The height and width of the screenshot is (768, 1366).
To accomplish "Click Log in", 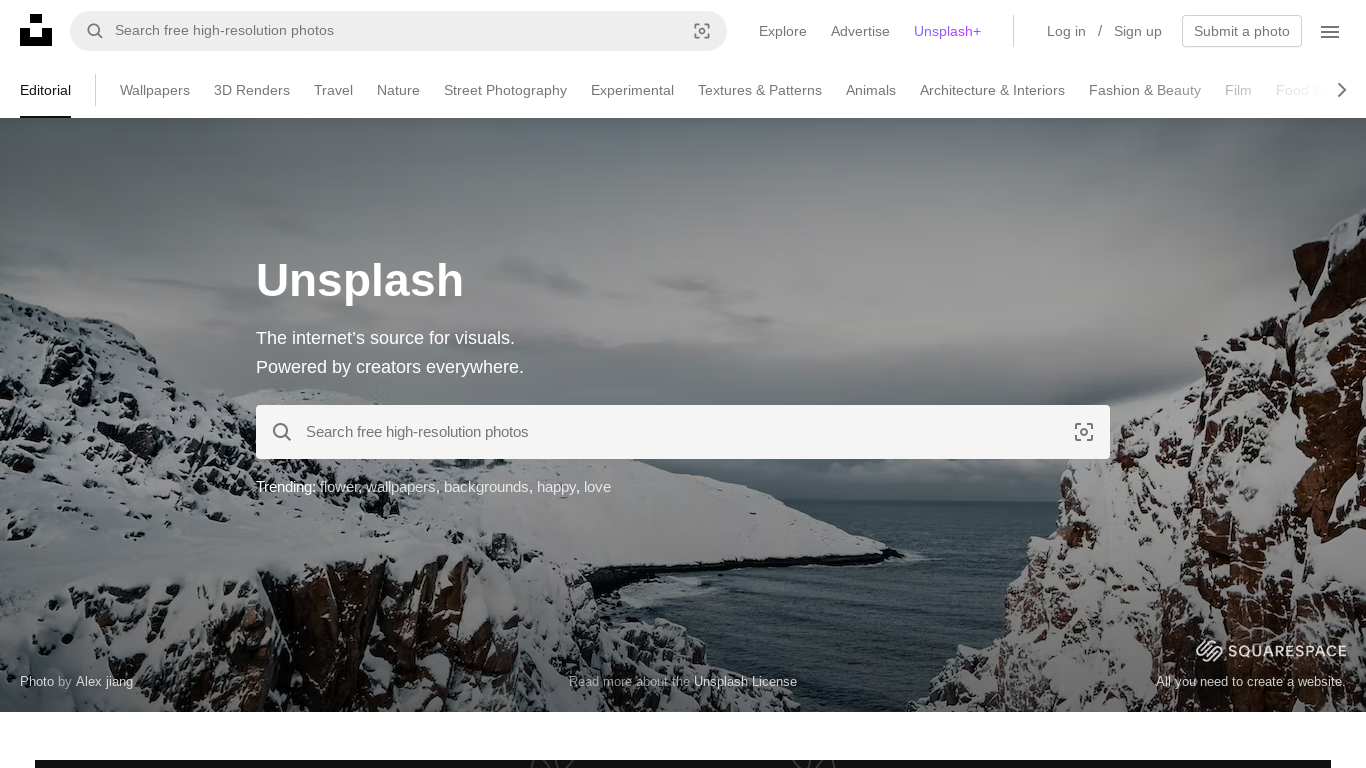I will pos(1066,31).
